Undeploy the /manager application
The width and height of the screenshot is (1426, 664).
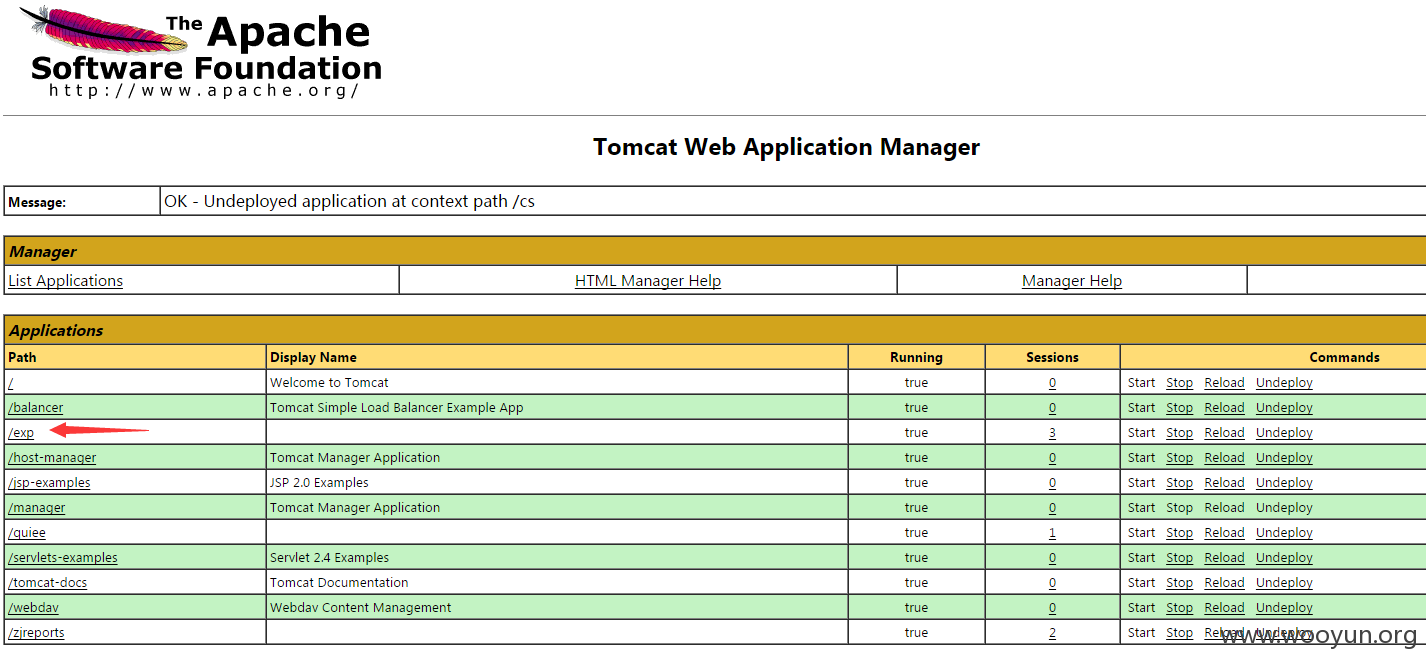[x=1284, y=508]
